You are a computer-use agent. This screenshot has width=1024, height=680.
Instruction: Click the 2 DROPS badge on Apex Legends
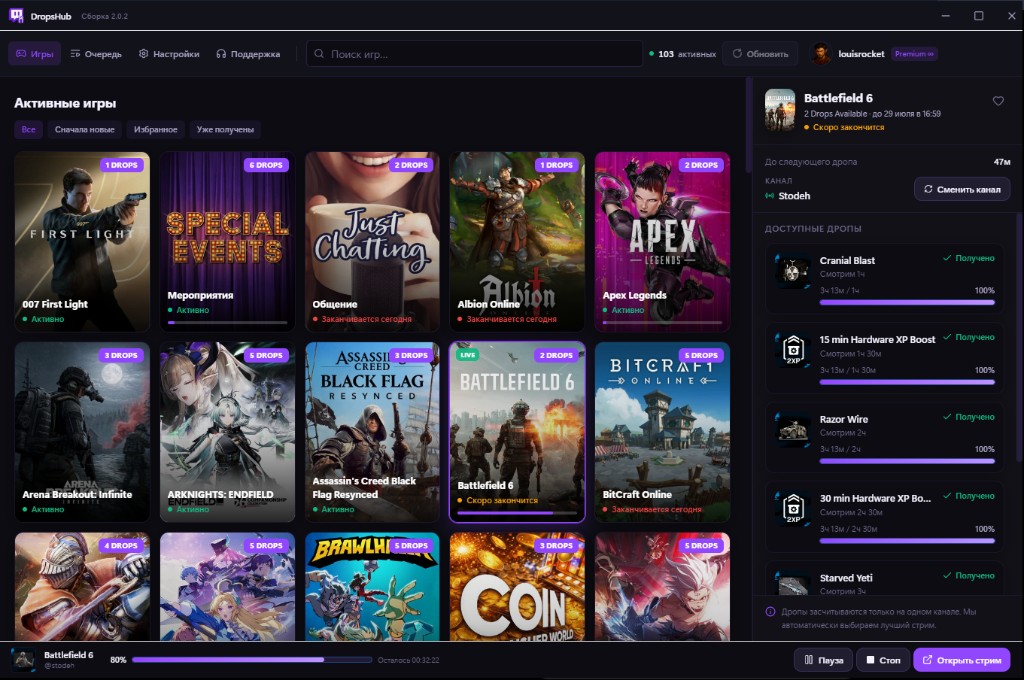pos(701,165)
